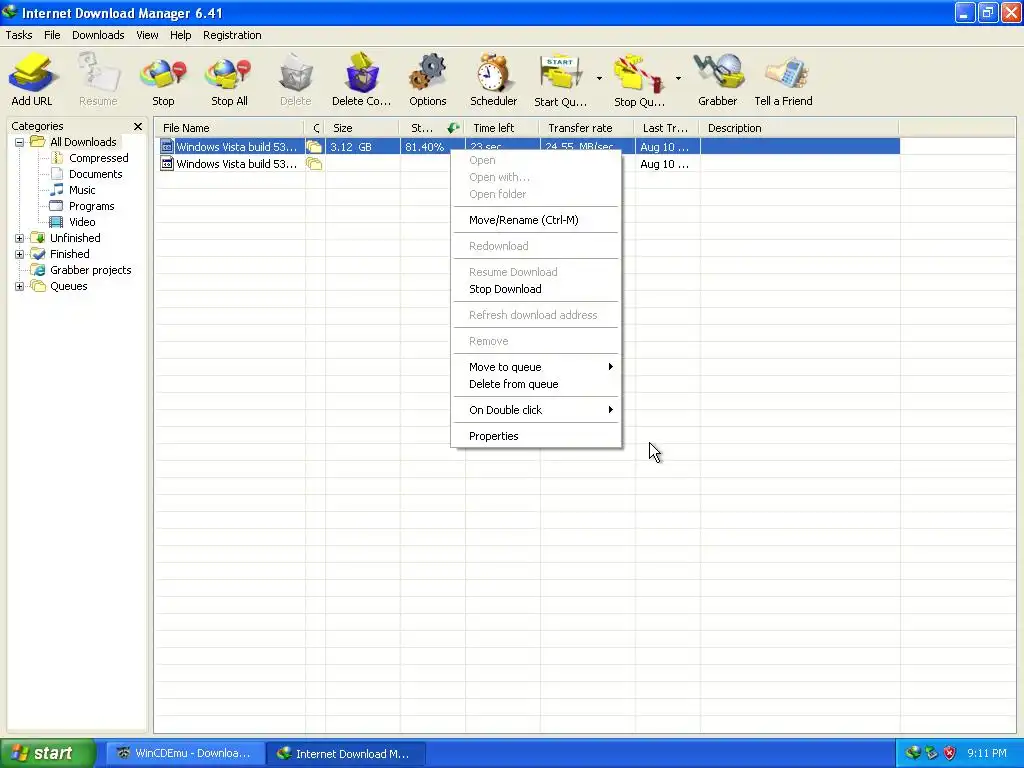
Task: Switch to WinCDEmu taskbar window
Action: click(x=185, y=754)
